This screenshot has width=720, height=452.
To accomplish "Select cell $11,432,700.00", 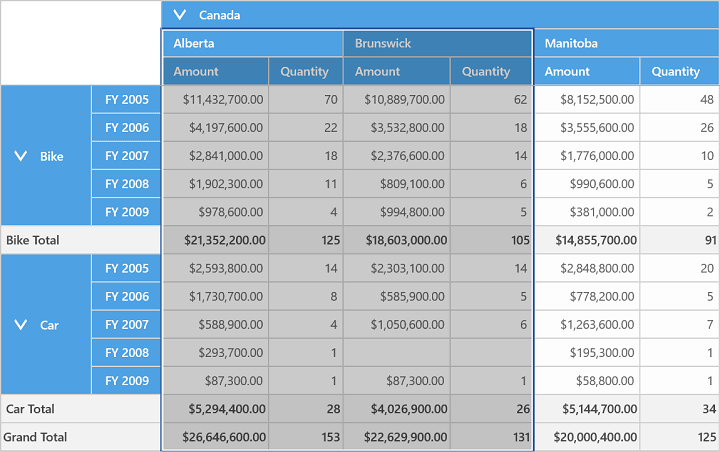I will 215,100.
